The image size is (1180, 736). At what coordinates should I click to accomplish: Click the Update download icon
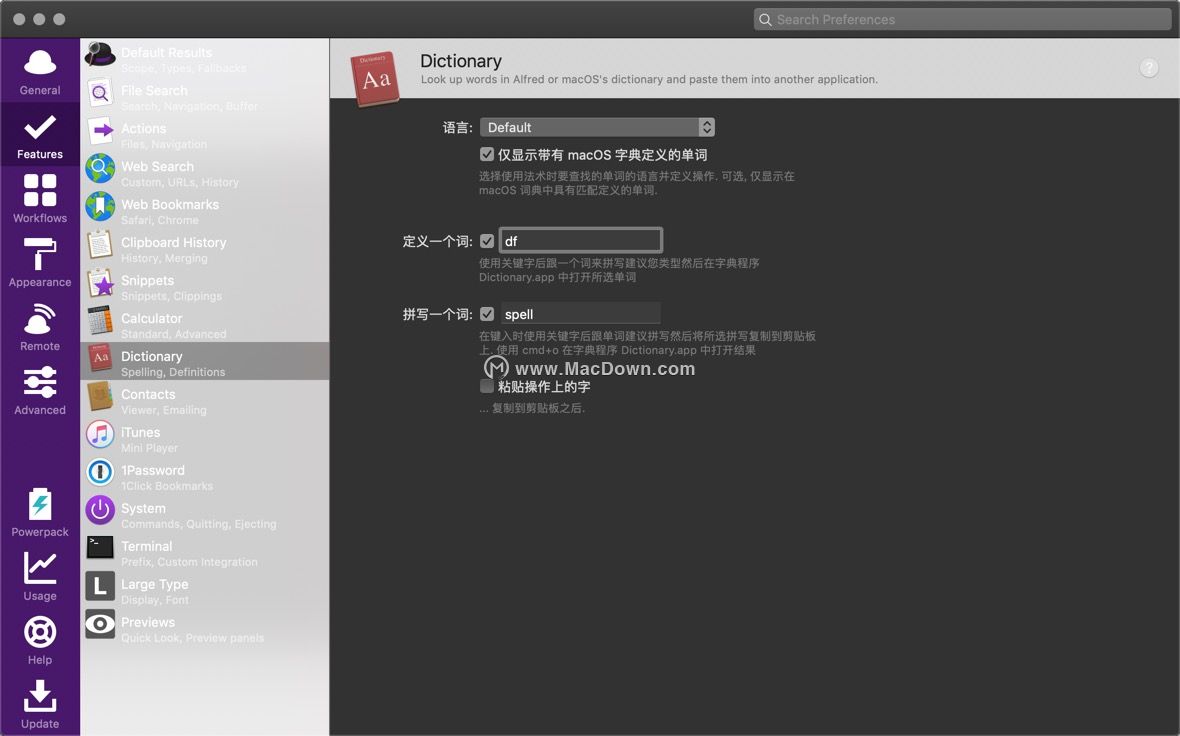40,695
